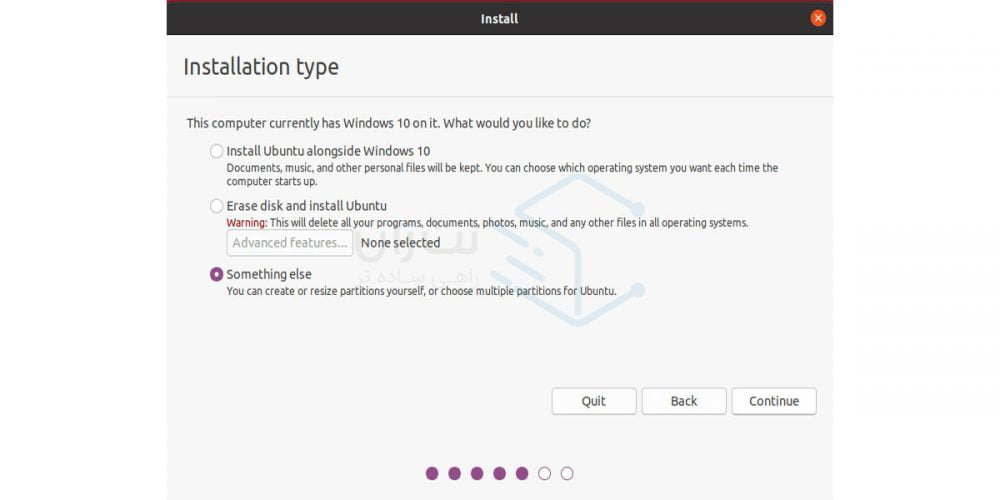
Task: Go to the previous step with Back
Action: coord(684,401)
